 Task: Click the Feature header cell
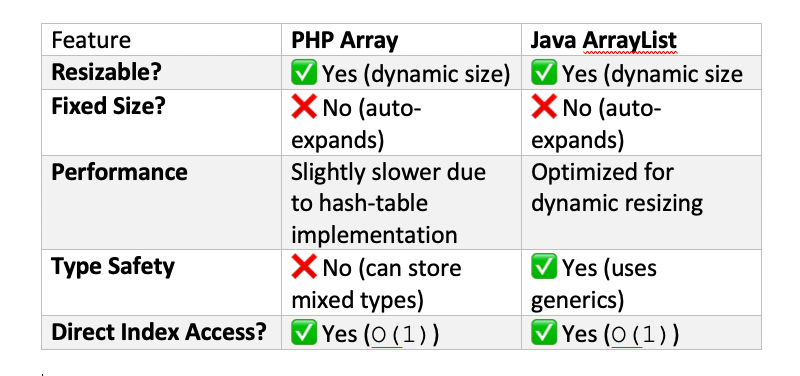pos(161,40)
